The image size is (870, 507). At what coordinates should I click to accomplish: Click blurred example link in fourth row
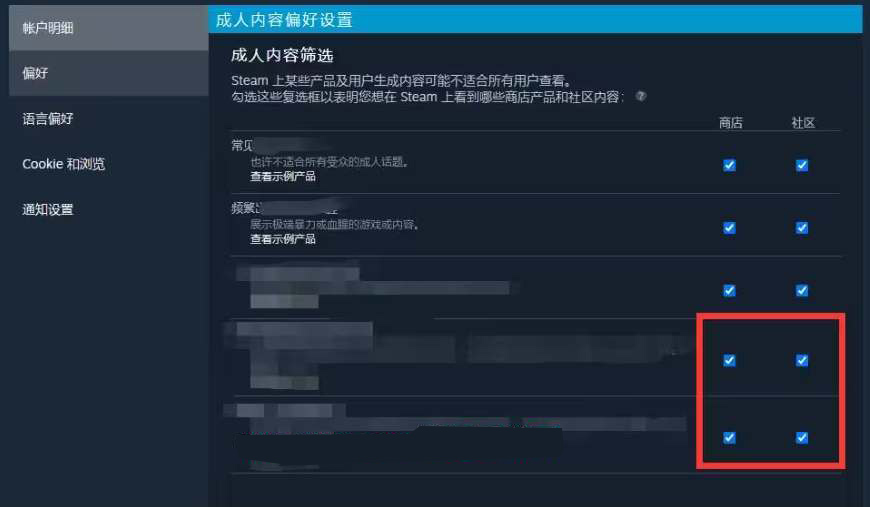(284, 382)
